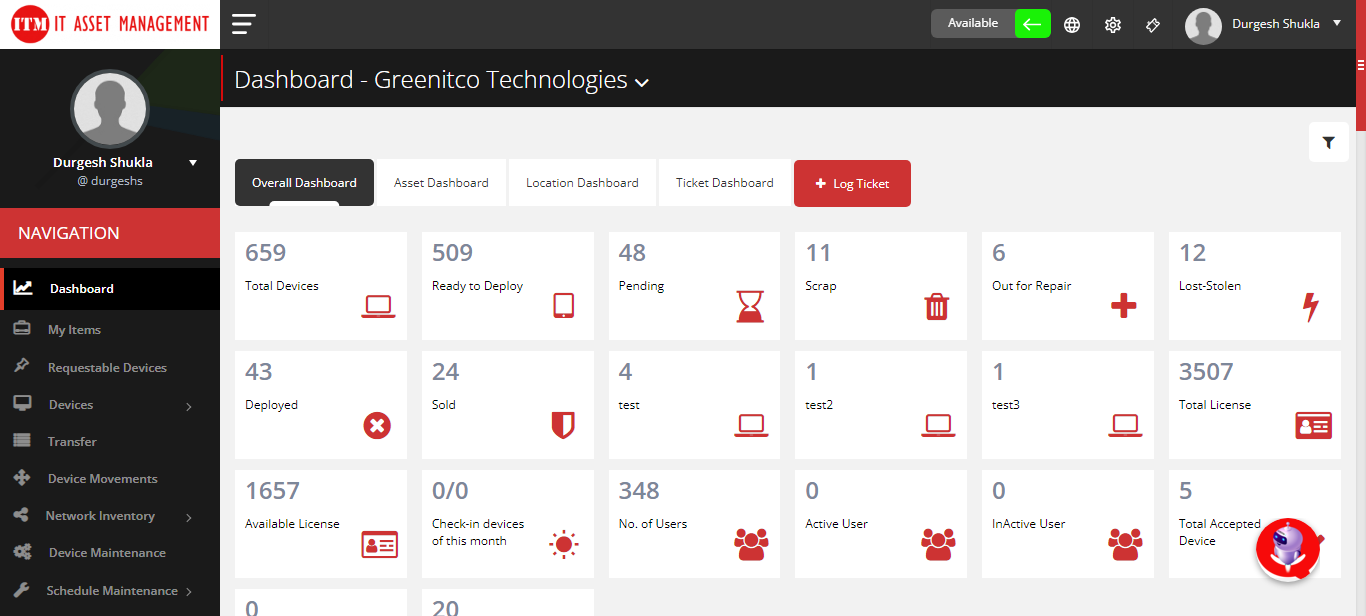The width and height of the screenshot is (1366, 616).
Task: Click the ID card icon on Available License
Action: pyautogui.click(x=379, y=545)
